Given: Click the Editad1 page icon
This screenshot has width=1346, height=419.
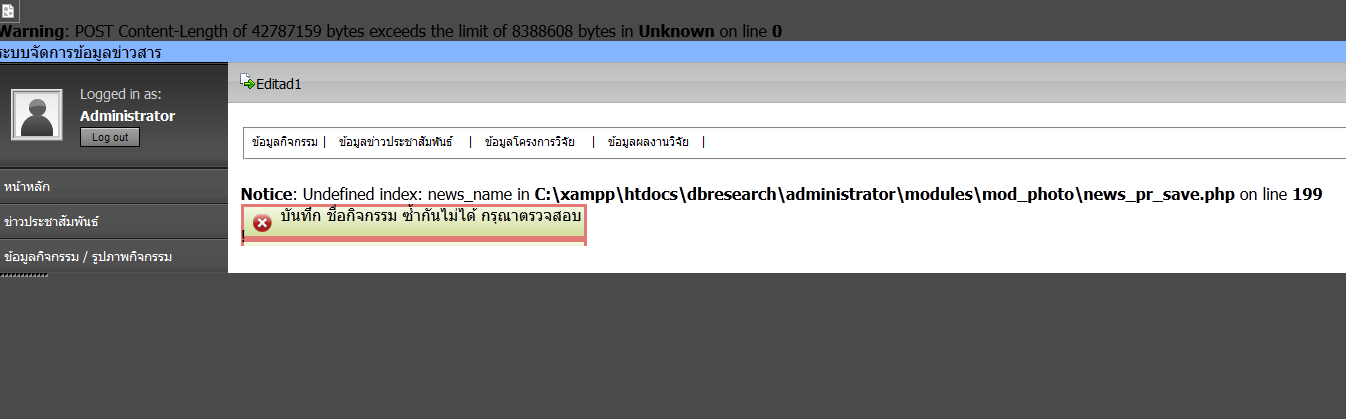Looking at the screenshot, I should (248, 82).
